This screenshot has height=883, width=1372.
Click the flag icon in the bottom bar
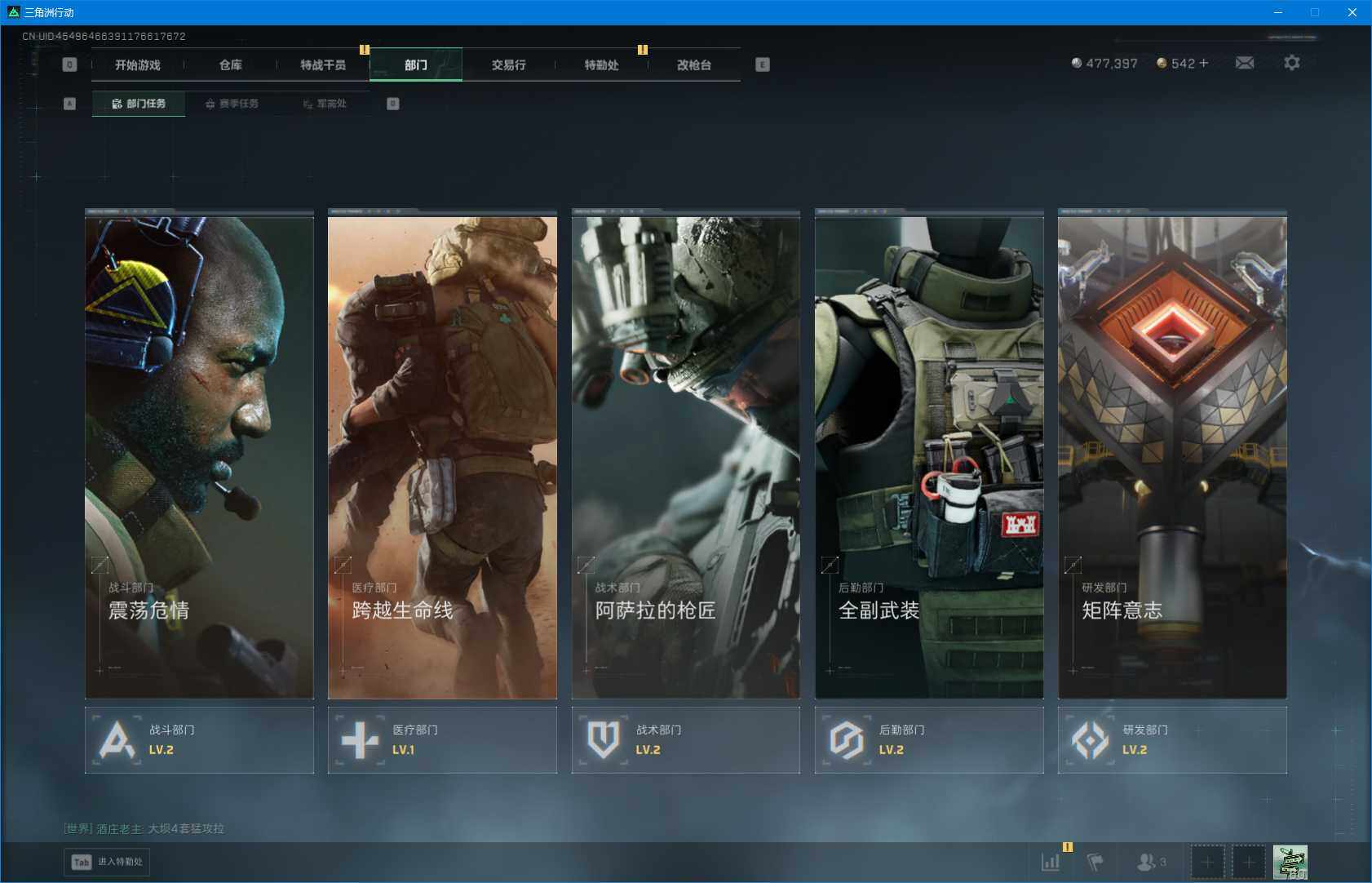tap(1095, 862)
